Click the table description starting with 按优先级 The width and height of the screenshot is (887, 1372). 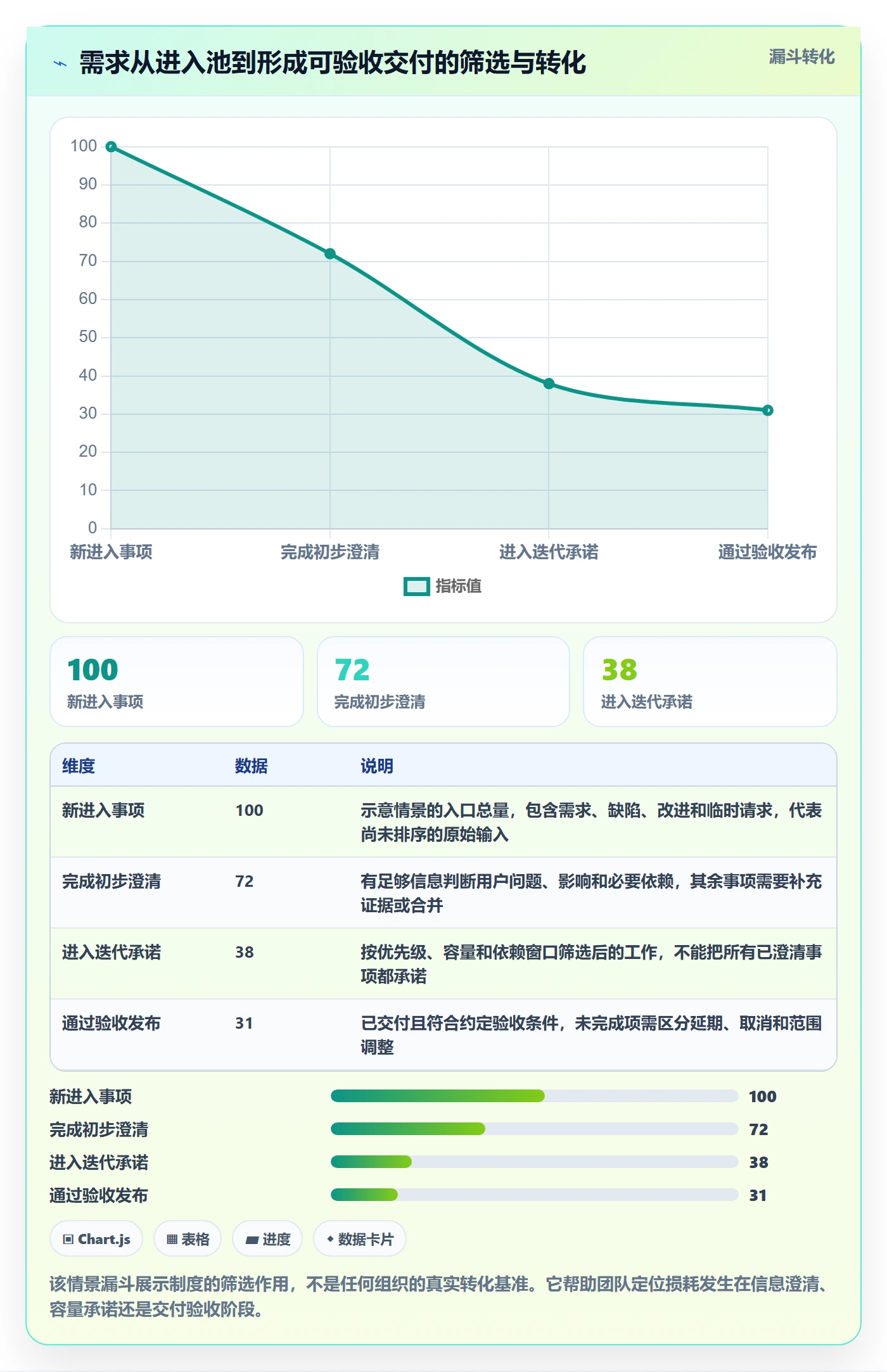point(591,964)
